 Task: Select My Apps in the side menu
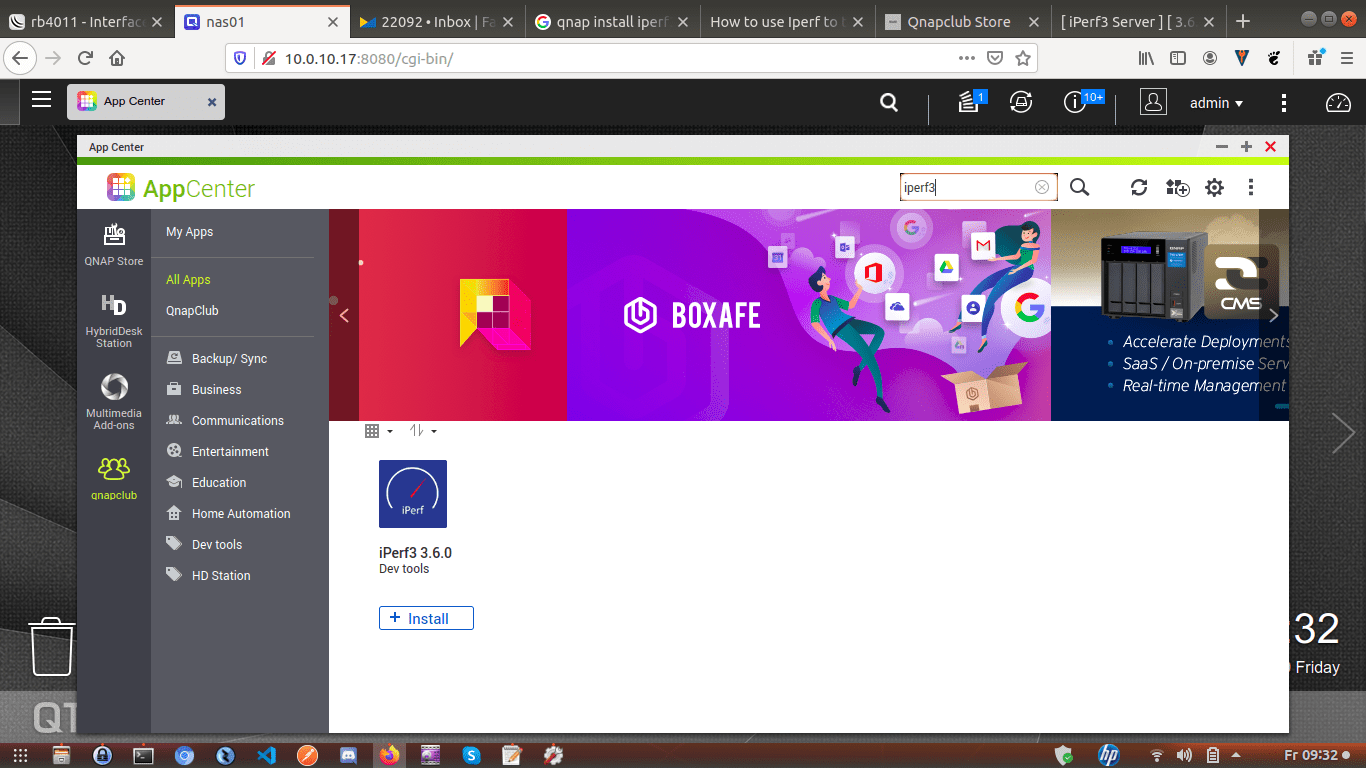[190, 231]
